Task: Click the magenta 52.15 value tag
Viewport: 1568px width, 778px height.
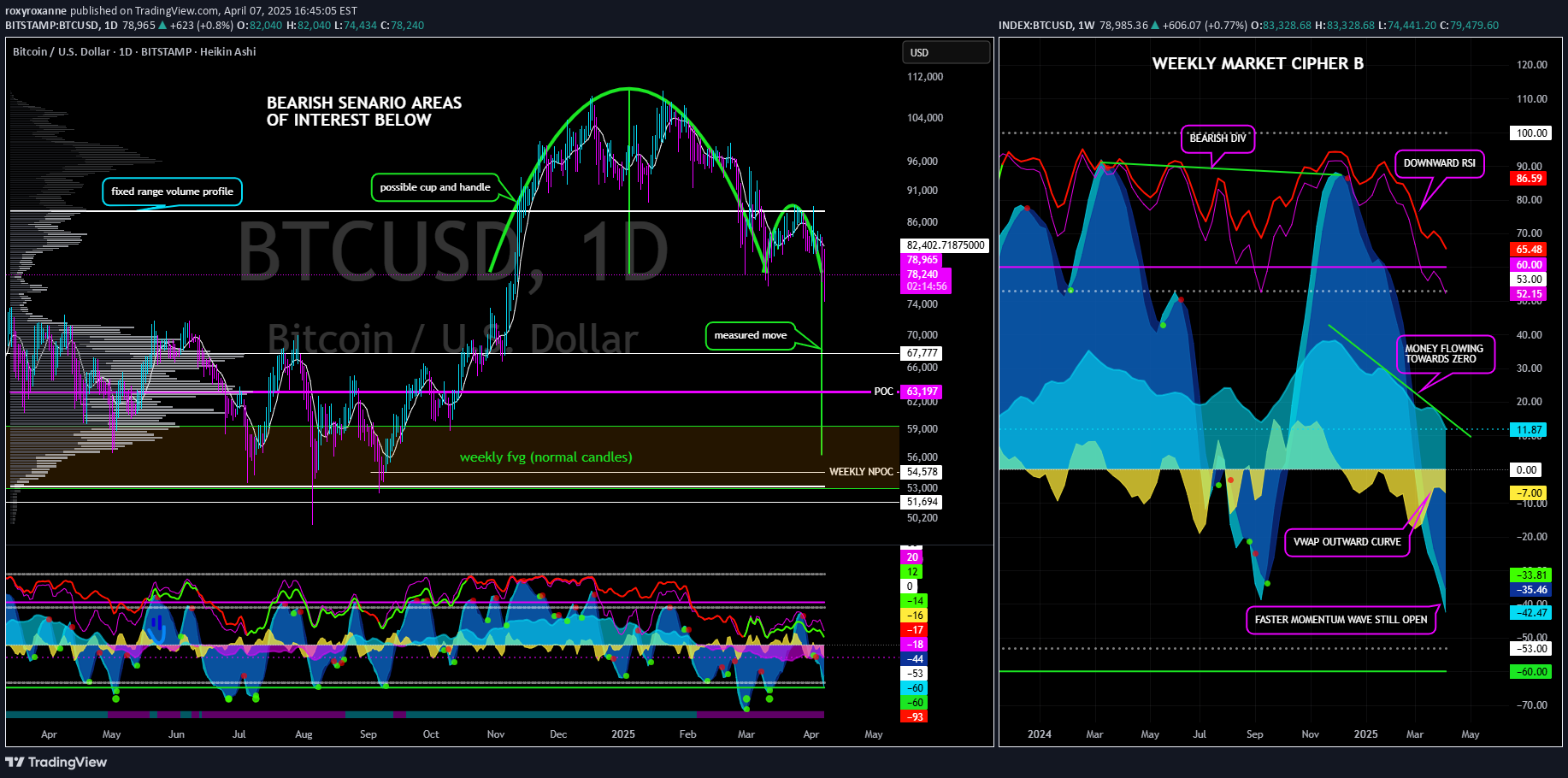Action: pyautogui.click(x=1530, y=294)
